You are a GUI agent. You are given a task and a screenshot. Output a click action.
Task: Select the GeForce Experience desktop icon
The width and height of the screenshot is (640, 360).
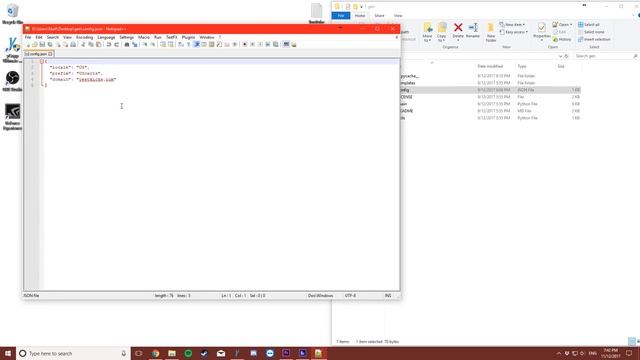point(12,117)
